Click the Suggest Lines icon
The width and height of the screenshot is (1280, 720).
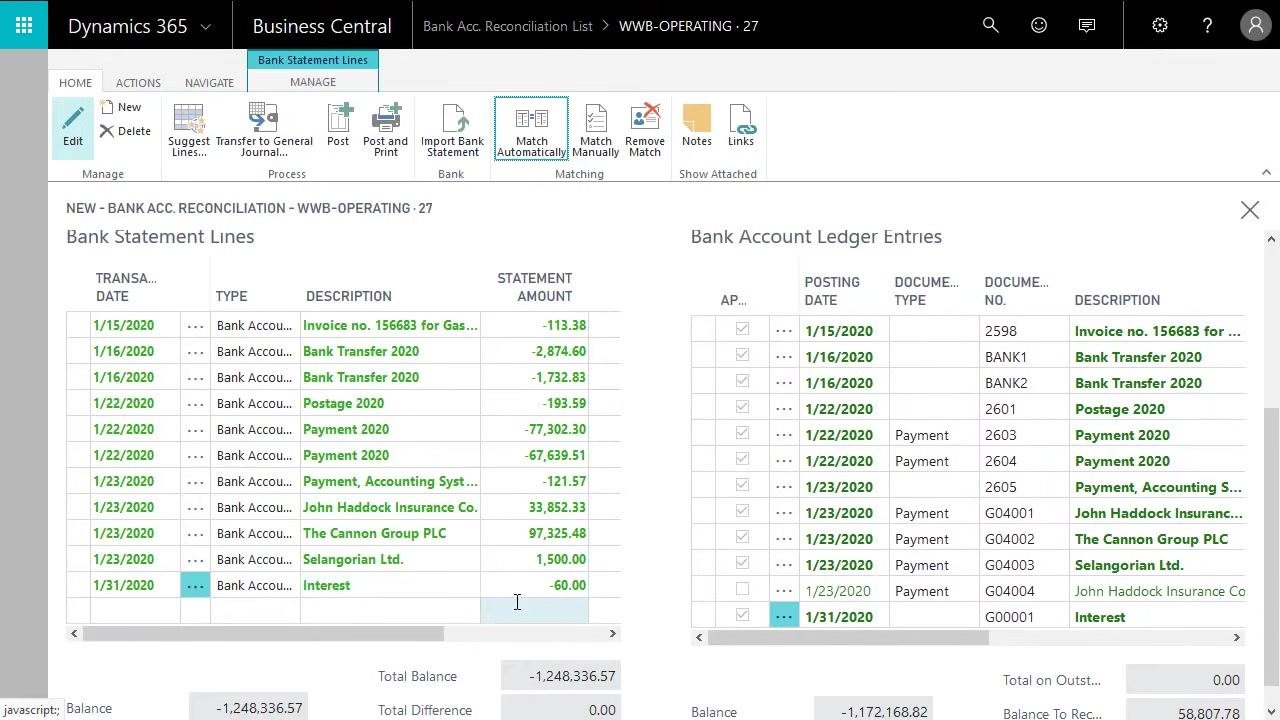coord(189,130)
